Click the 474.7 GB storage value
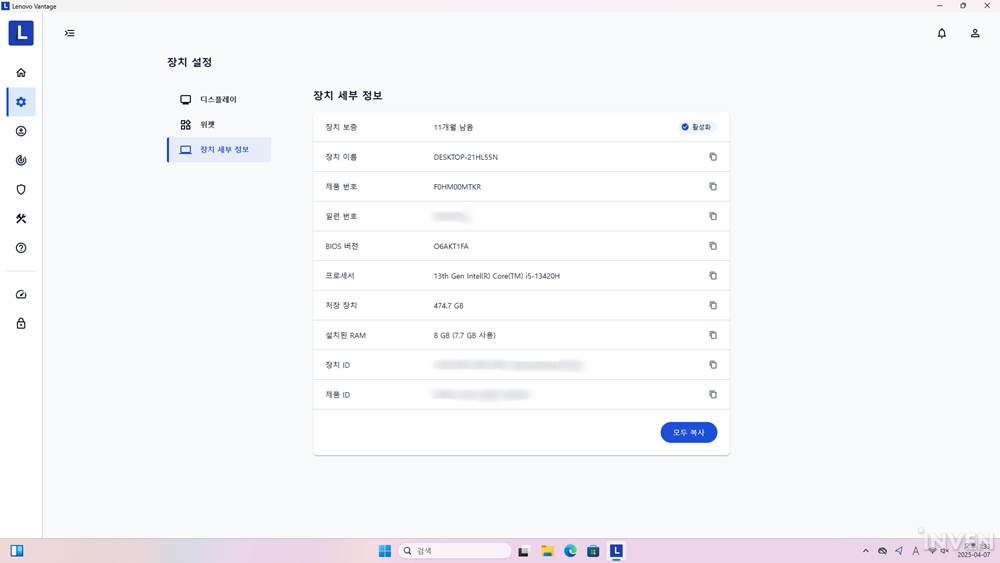The image size is (1000, 563). pos(448,305)
